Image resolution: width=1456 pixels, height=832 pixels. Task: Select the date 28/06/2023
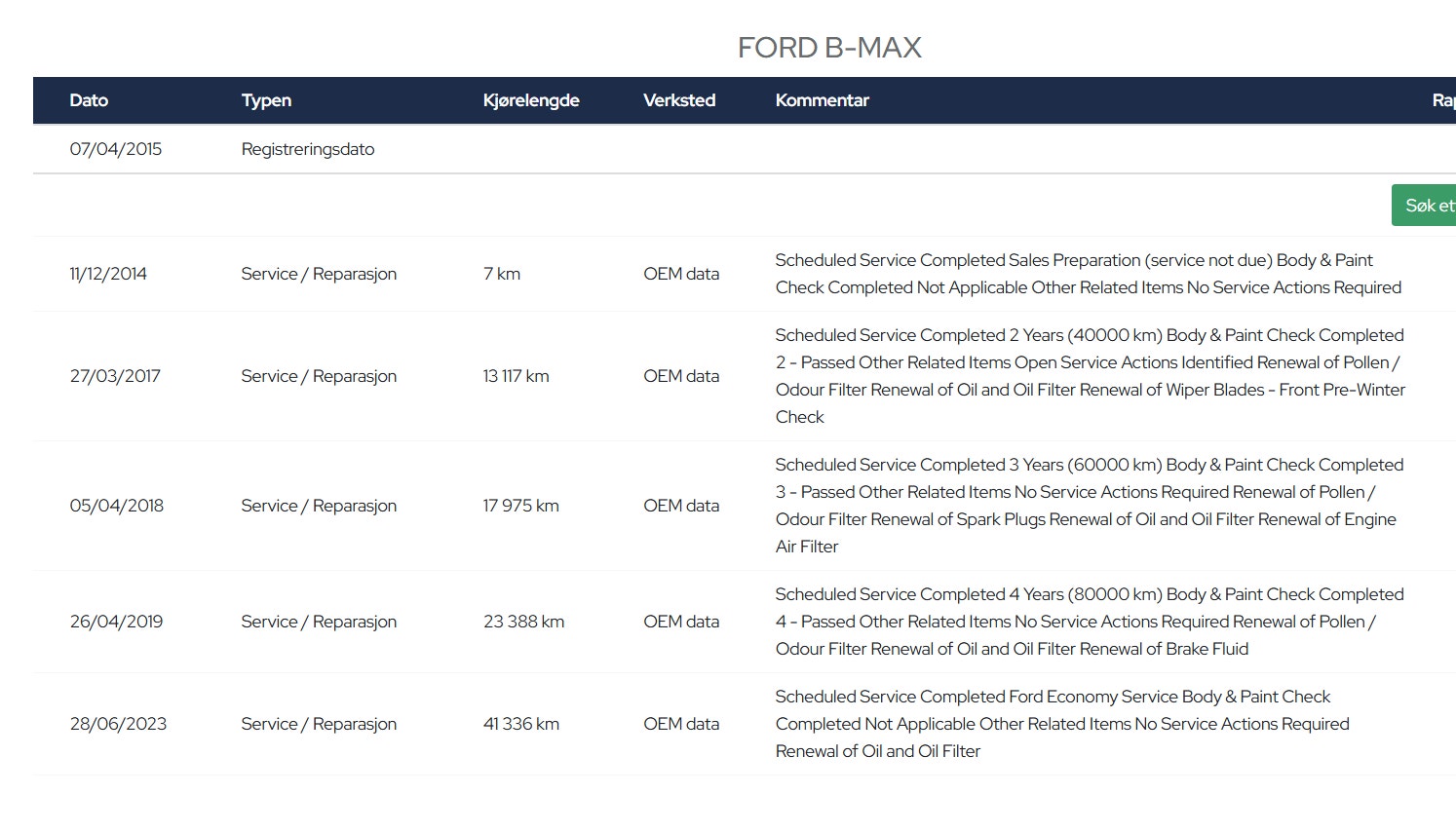click(x=118, y=724)
